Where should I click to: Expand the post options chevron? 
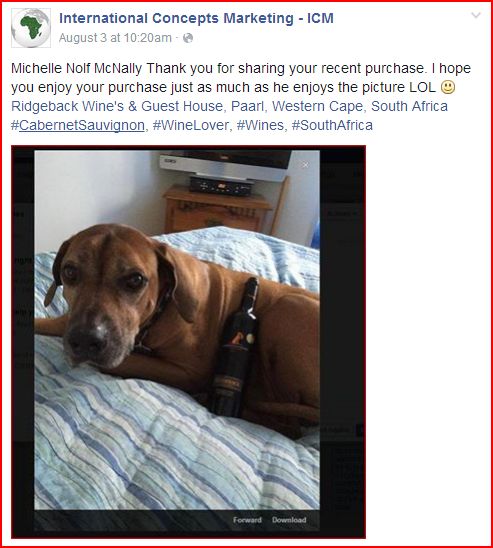(x=476, y=15)
